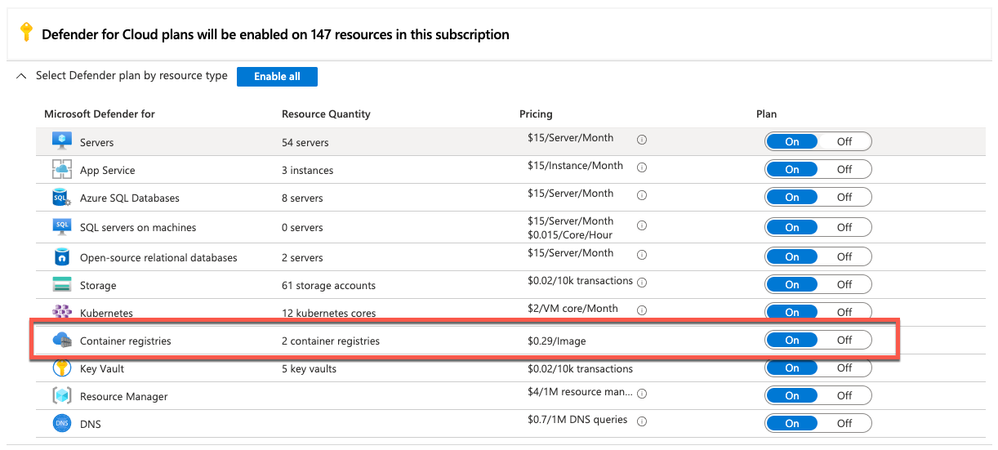Switch Key Vault plan to Off
Image resolution: width=998 pixels, height=450 pixels.
point(845,368)
